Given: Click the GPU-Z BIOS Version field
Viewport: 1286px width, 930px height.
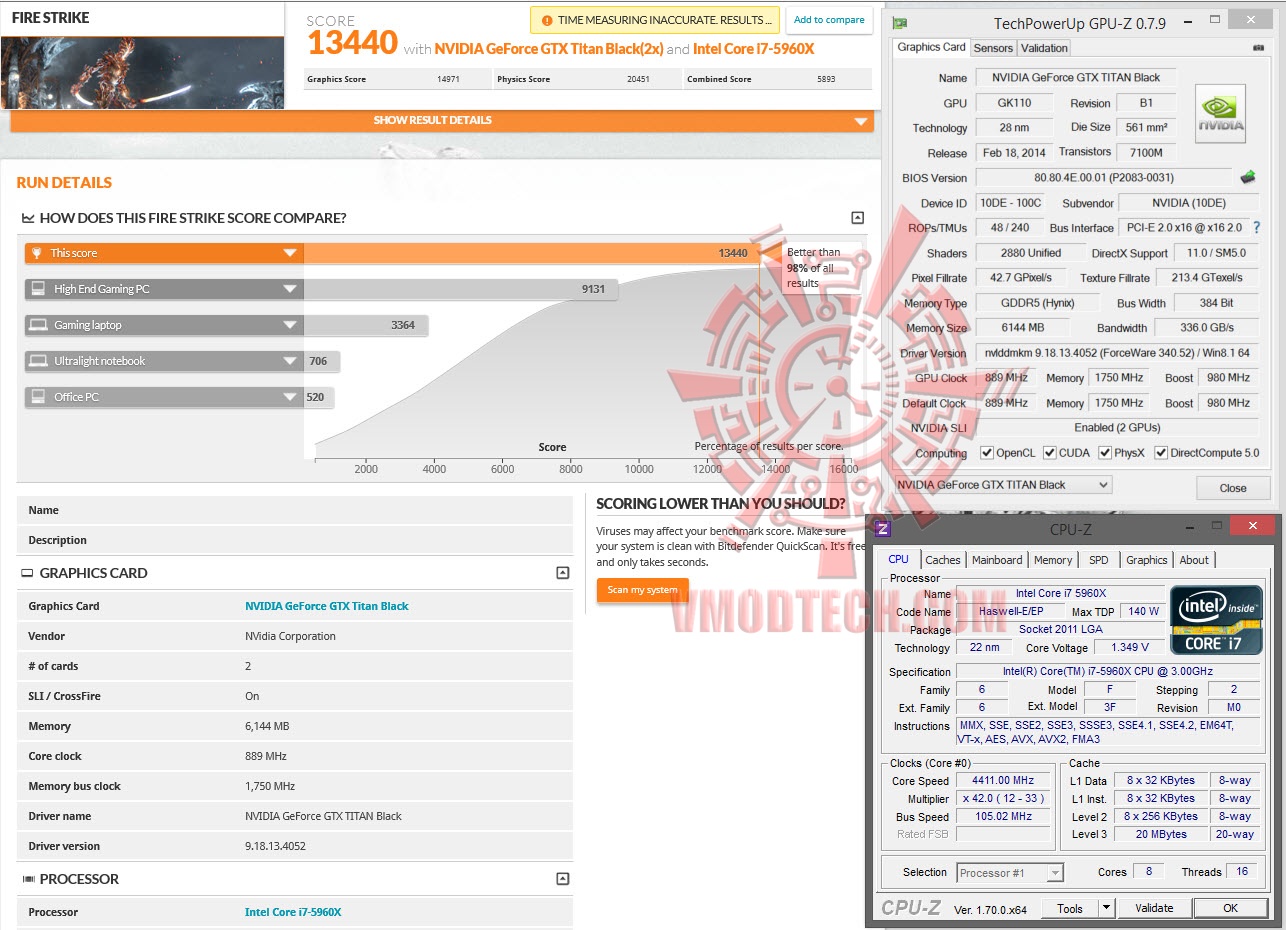Looking at the screenshot, I should pos(1105,178).
